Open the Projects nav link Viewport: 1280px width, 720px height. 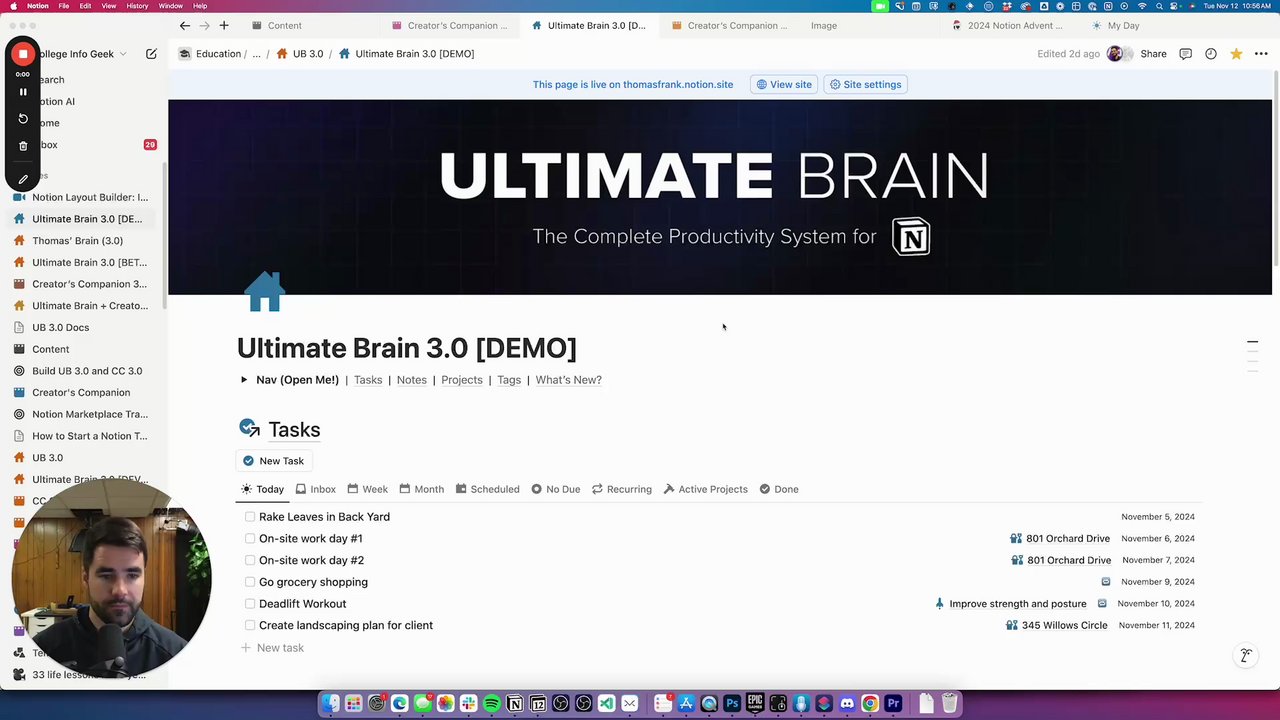(x=462, y=380)
